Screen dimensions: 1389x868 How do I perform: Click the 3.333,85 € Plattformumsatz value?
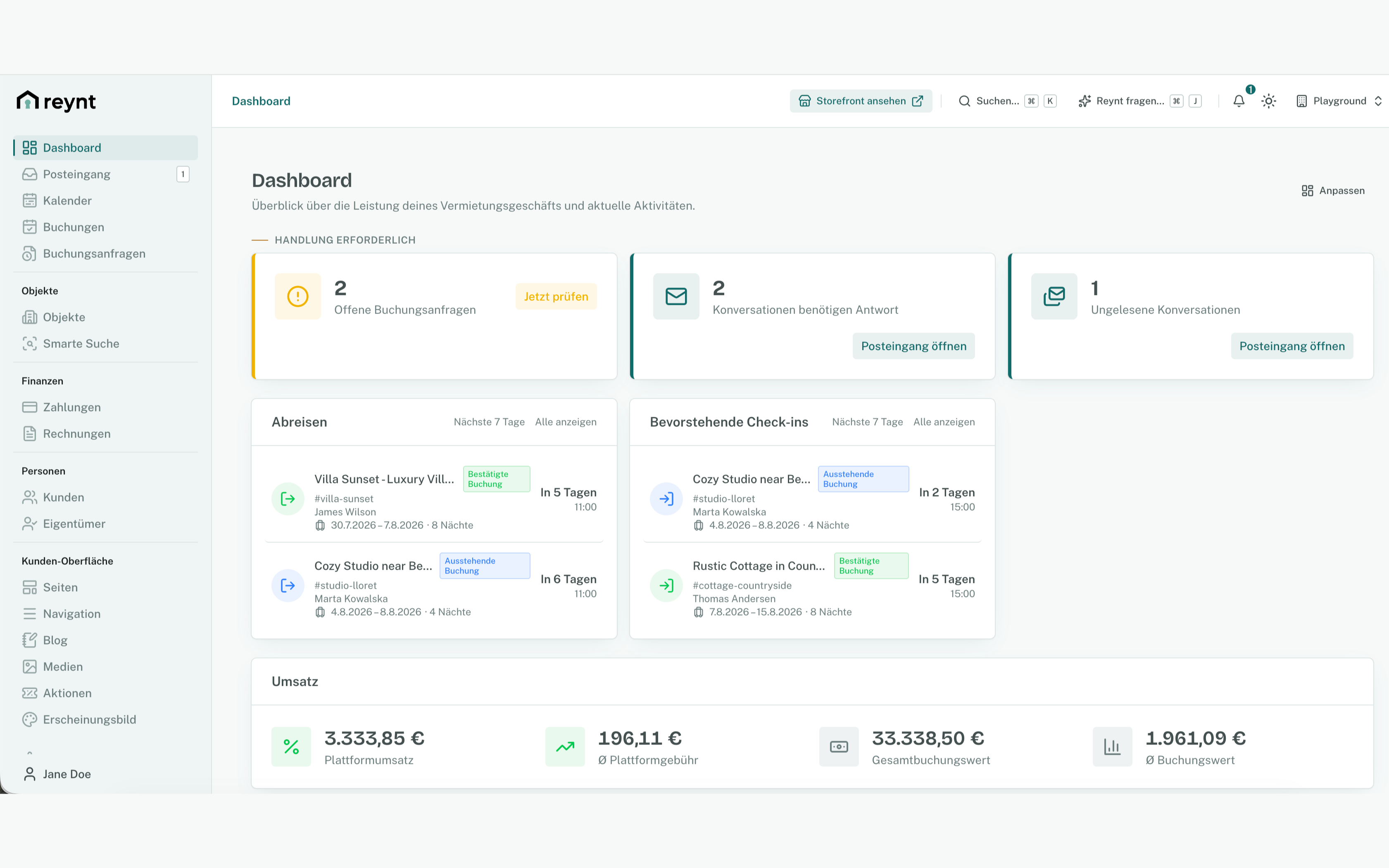pos(374,738)
